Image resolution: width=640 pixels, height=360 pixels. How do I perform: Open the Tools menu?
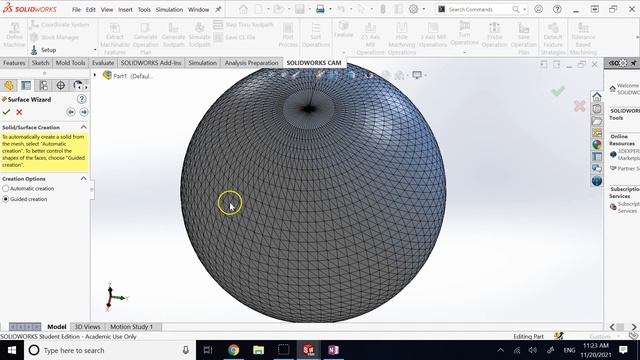click(x=144, y=9)
